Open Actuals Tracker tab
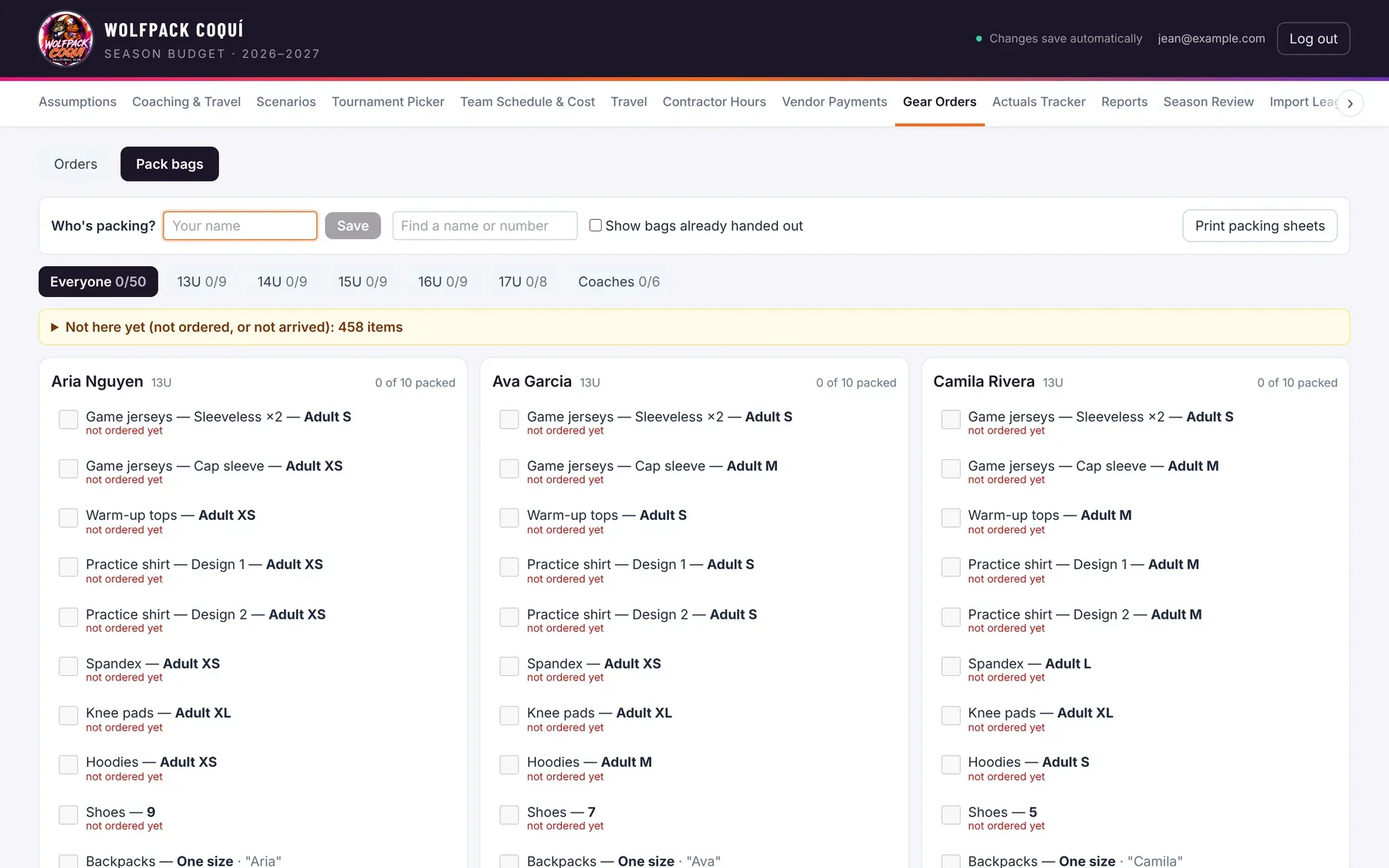Viewport: 1389px width, 868px height. (x=1039, y=102)
